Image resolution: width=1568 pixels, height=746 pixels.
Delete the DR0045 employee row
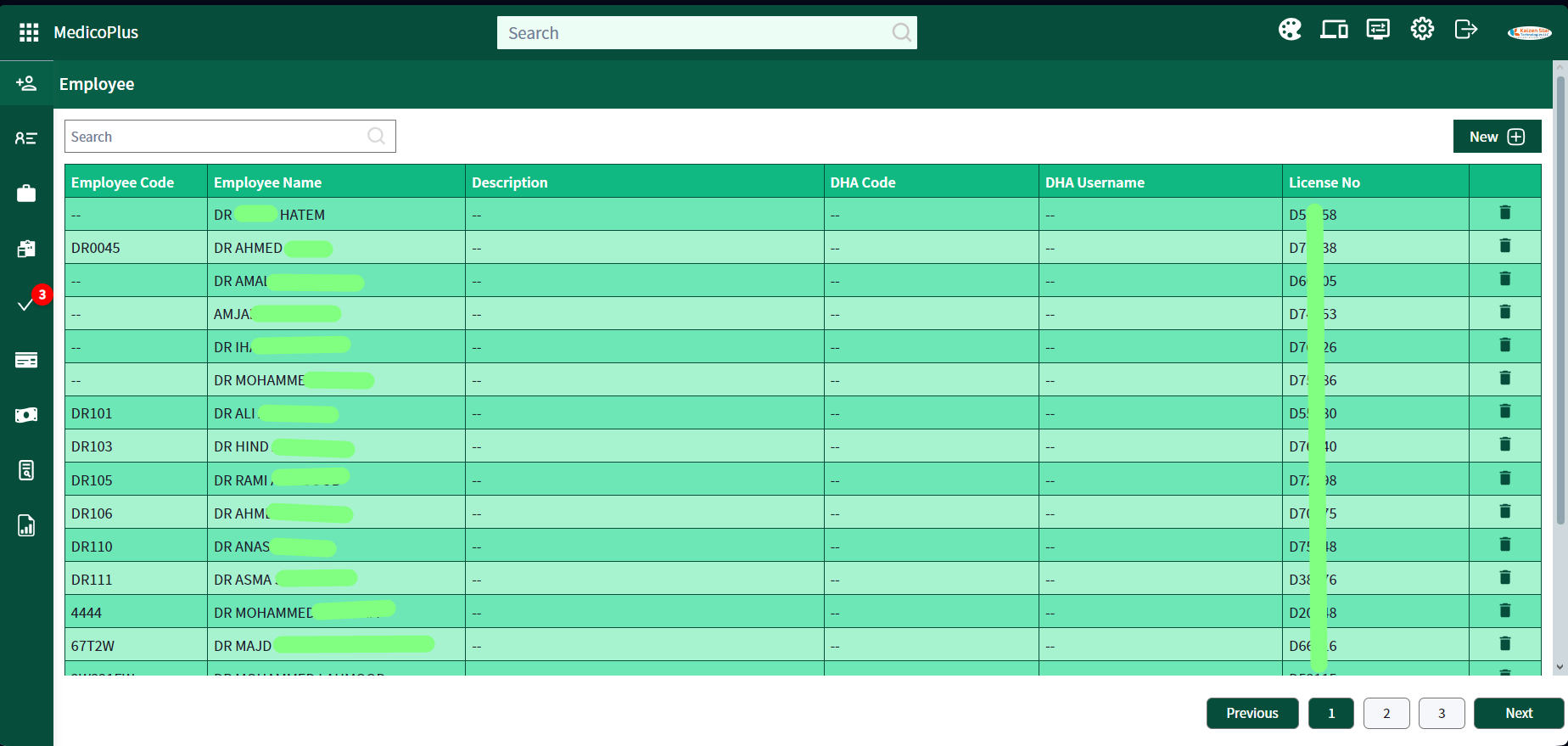pyautogui.click(x=1504, y=246)
